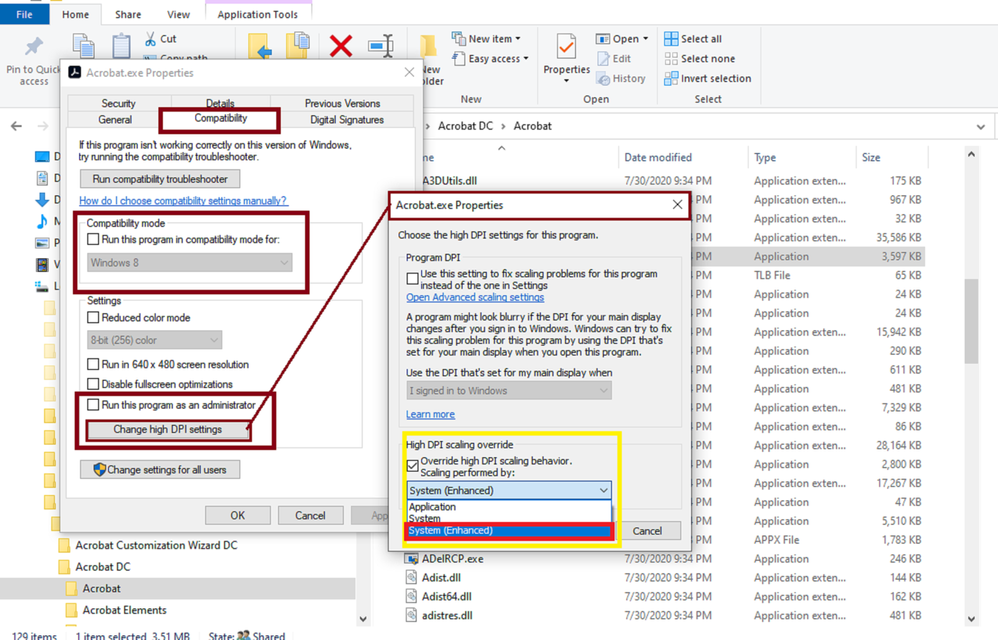Viewport: 998px width, 640px height.
Task: Click the Acrobat DC breadcrumb in address bar
Action: tap(465, 126)
